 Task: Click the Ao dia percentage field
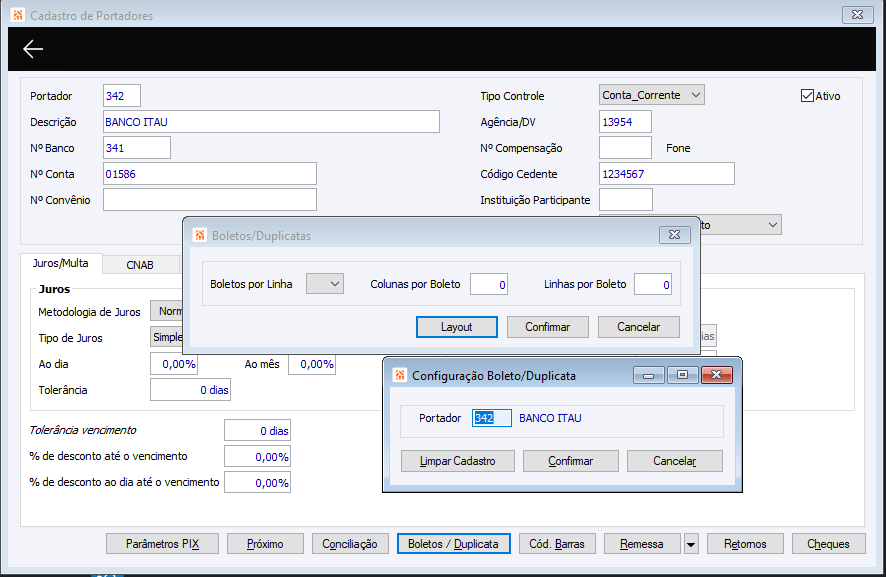tap(174, 363)
